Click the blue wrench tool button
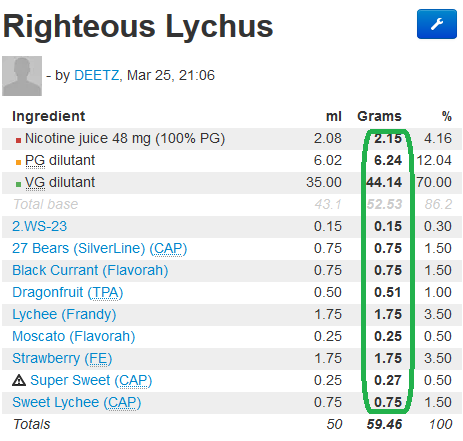 (x=436, y=24)
